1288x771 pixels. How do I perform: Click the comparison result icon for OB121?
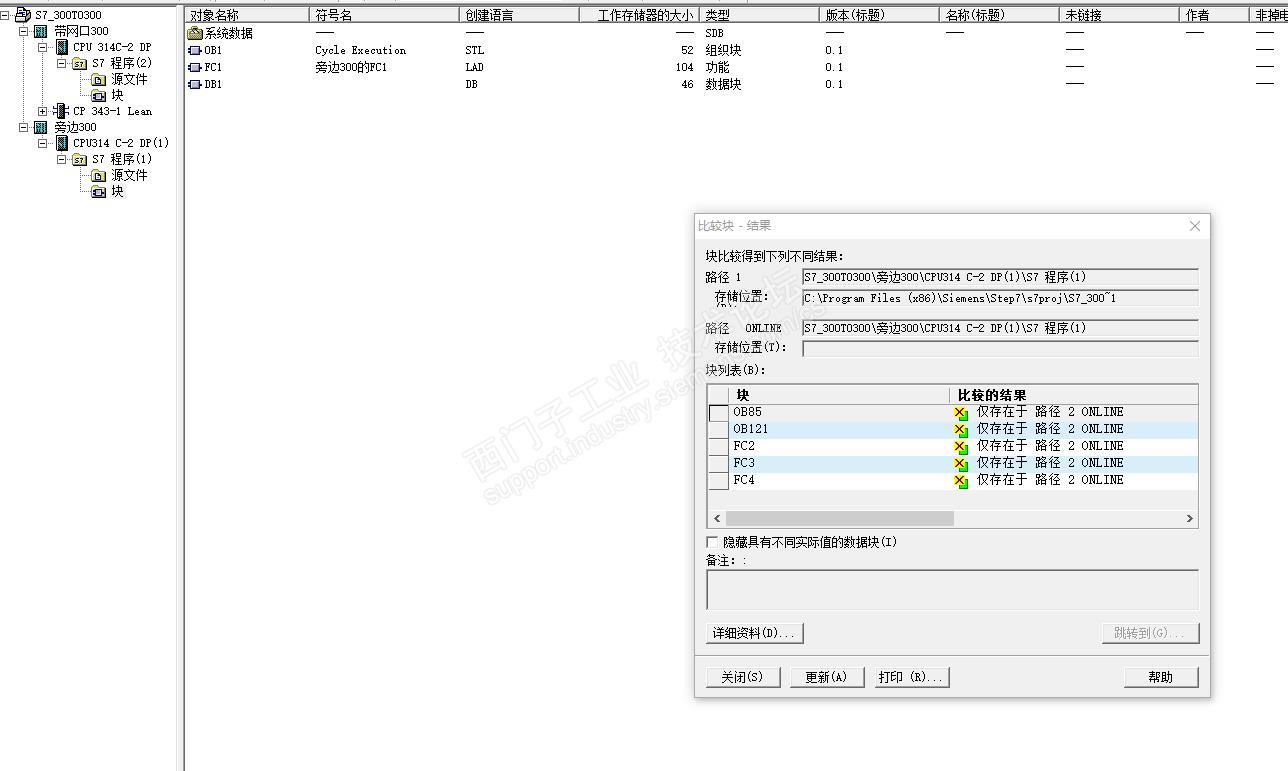coord(961,430)
